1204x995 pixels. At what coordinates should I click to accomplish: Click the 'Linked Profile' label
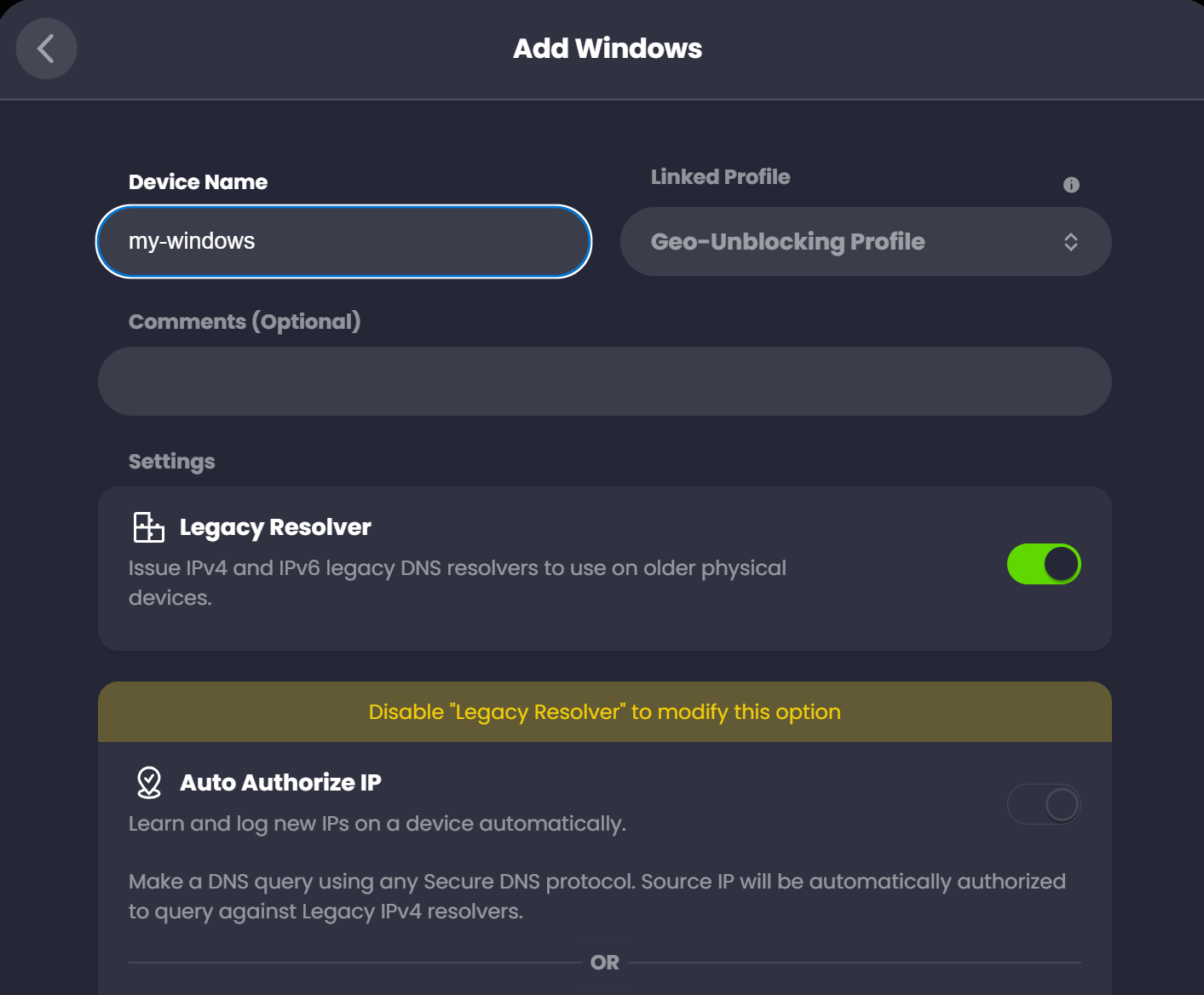pyautogui.click(x=721, y=176)
